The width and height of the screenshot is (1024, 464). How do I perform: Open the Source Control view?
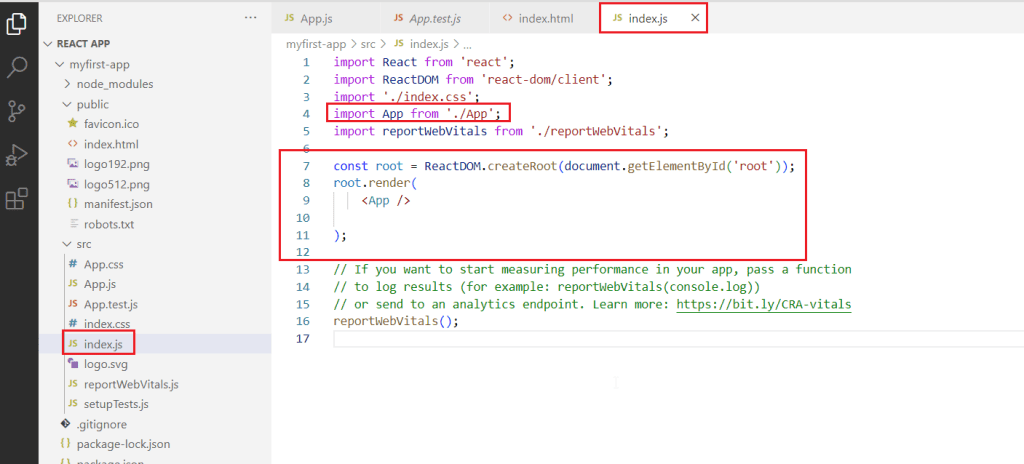point(16,111)
